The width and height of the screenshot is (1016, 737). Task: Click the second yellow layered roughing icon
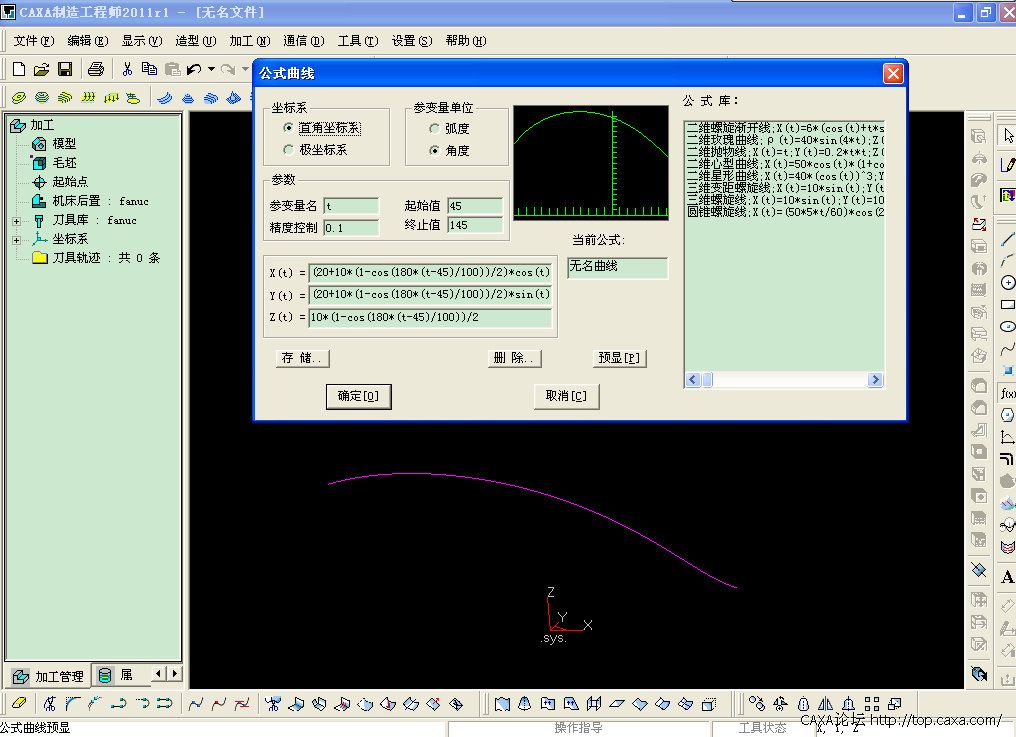click(x=41, y=98)
